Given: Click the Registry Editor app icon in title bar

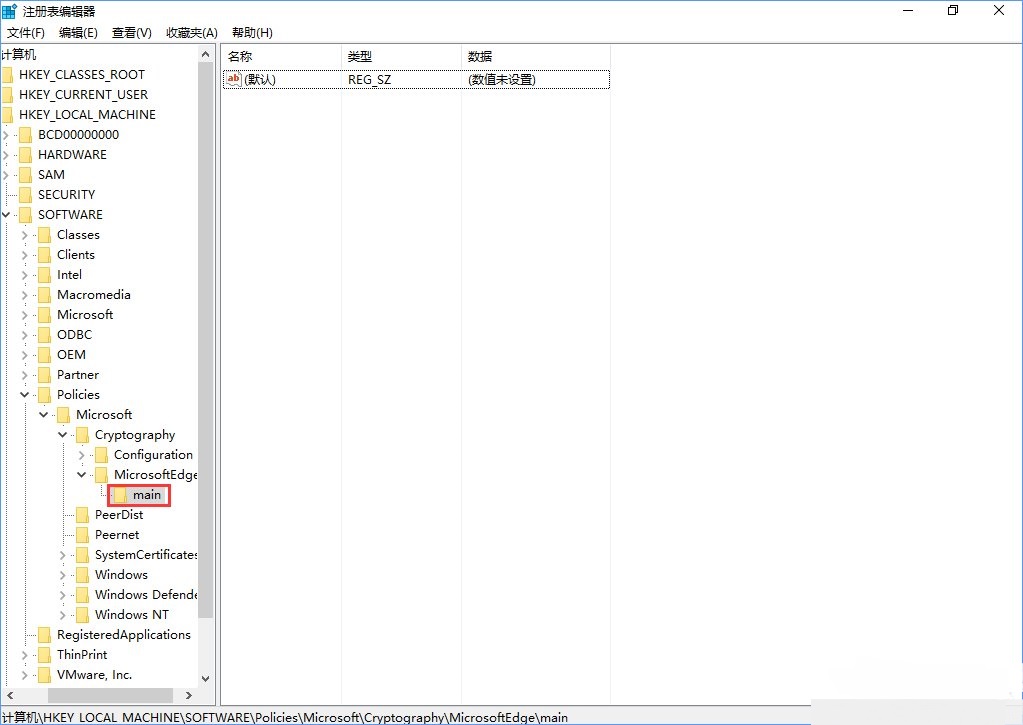Looking at the screenshot, I should click(x=9, y=11).
